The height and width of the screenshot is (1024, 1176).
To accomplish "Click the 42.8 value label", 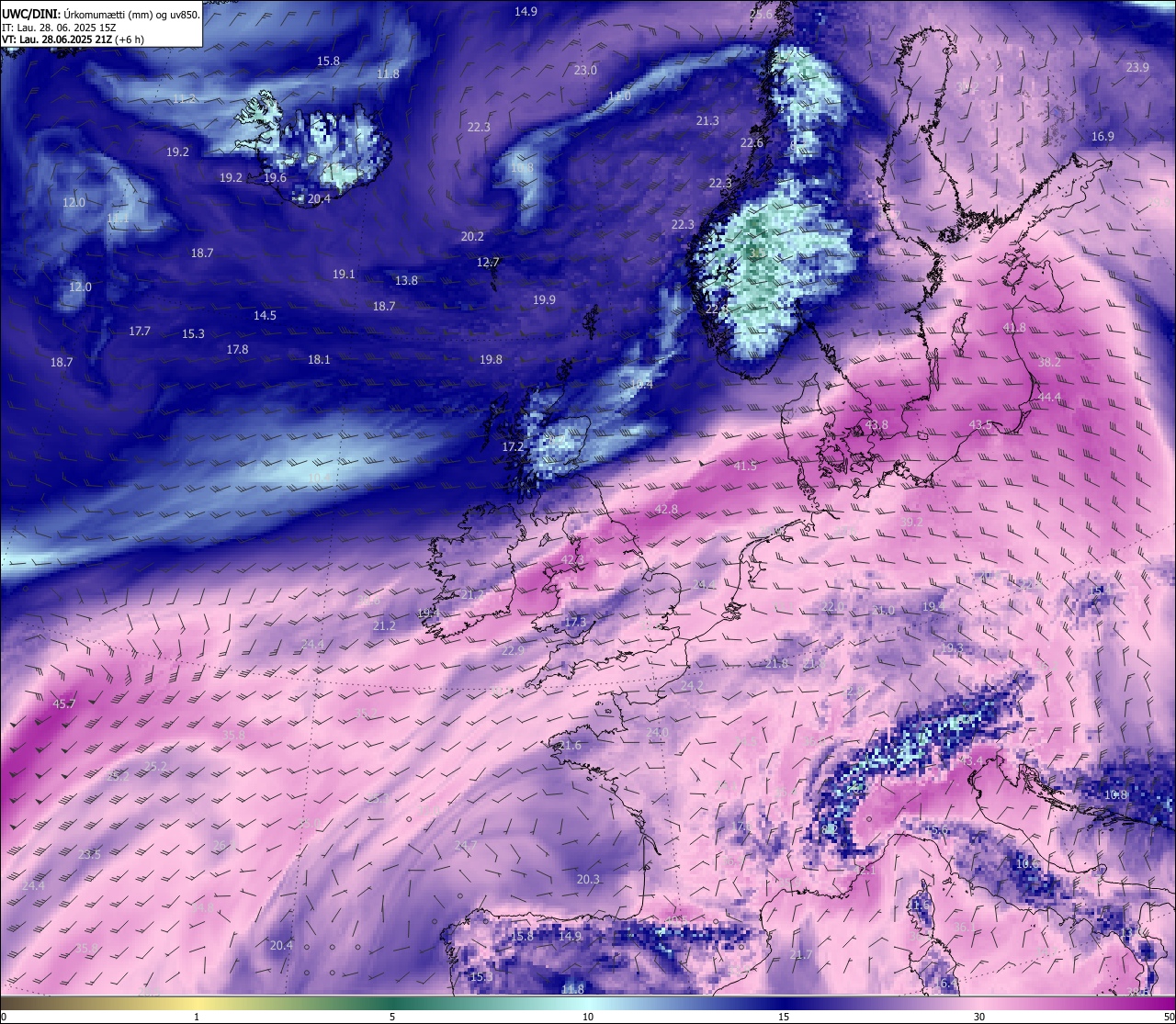I will coord(666,510).
